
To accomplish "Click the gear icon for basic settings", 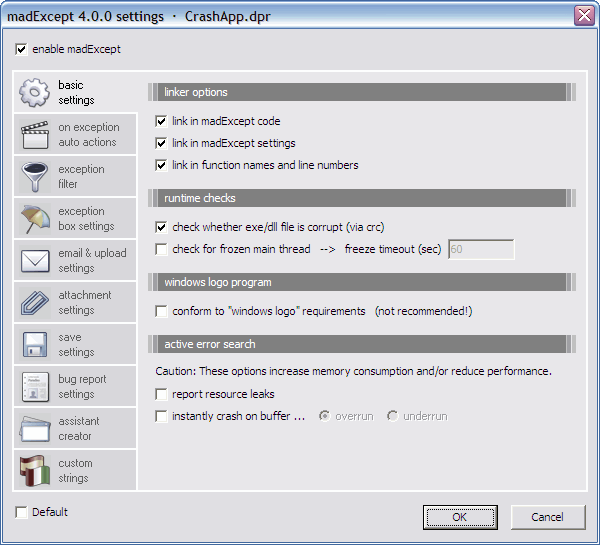I will pos(35,93).
